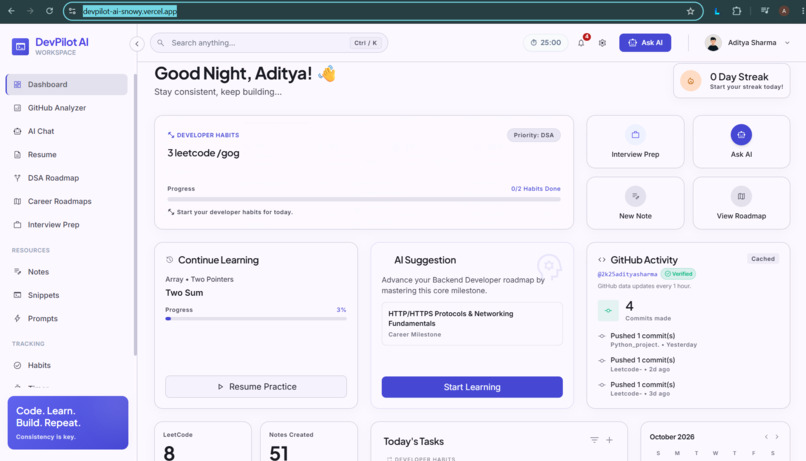806x461 pixels.
Task: Open AI Chat in the sidebar
Action: (67, 131)
